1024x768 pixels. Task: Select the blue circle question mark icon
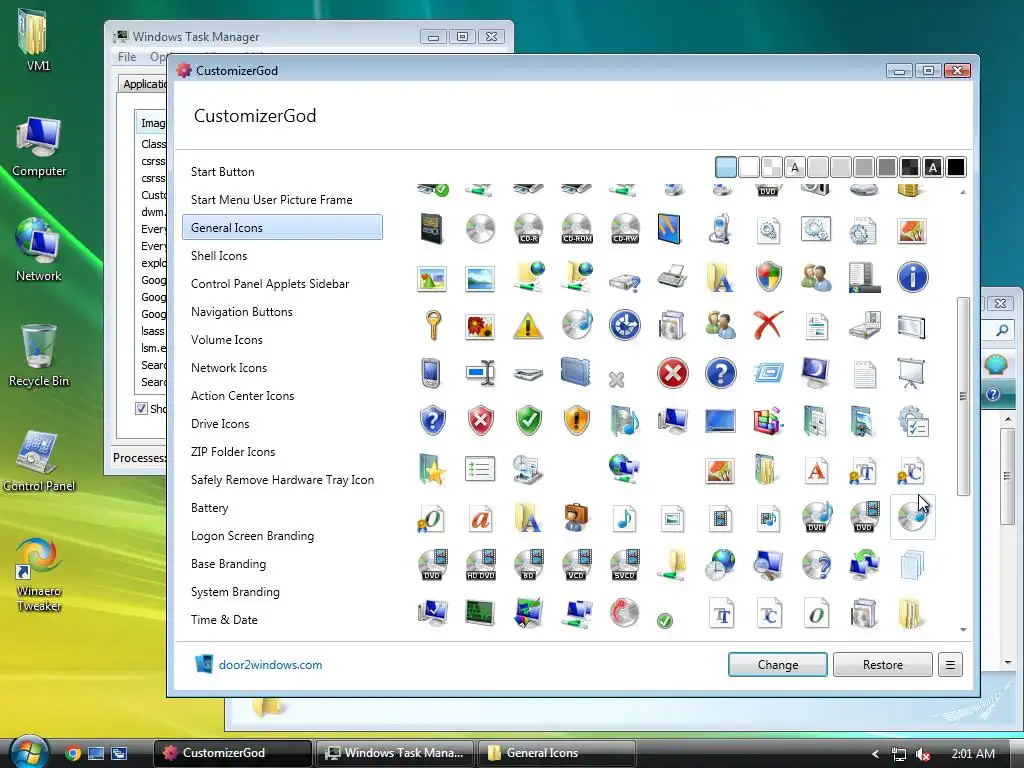pos(720,374)
